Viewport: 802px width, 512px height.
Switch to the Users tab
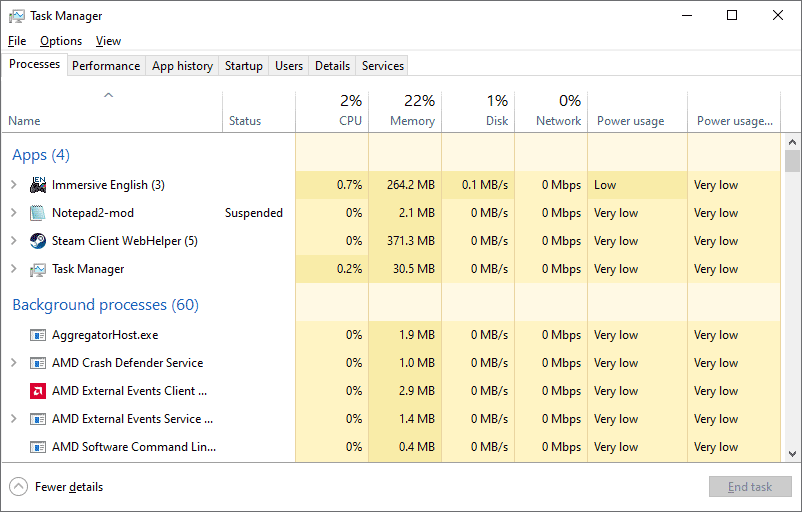pos(289,66)
